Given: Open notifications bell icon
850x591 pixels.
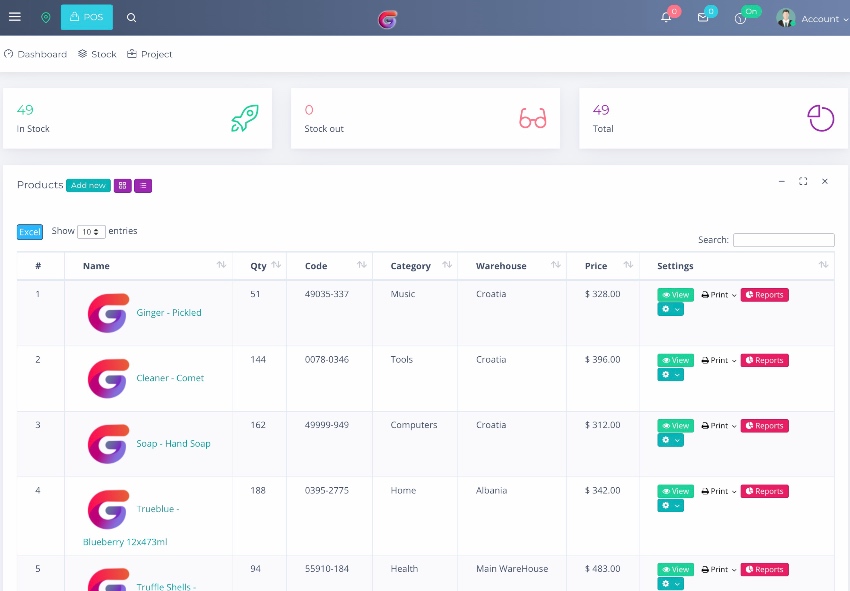Looking at the screenshot, I should click(x=666, y=17).
